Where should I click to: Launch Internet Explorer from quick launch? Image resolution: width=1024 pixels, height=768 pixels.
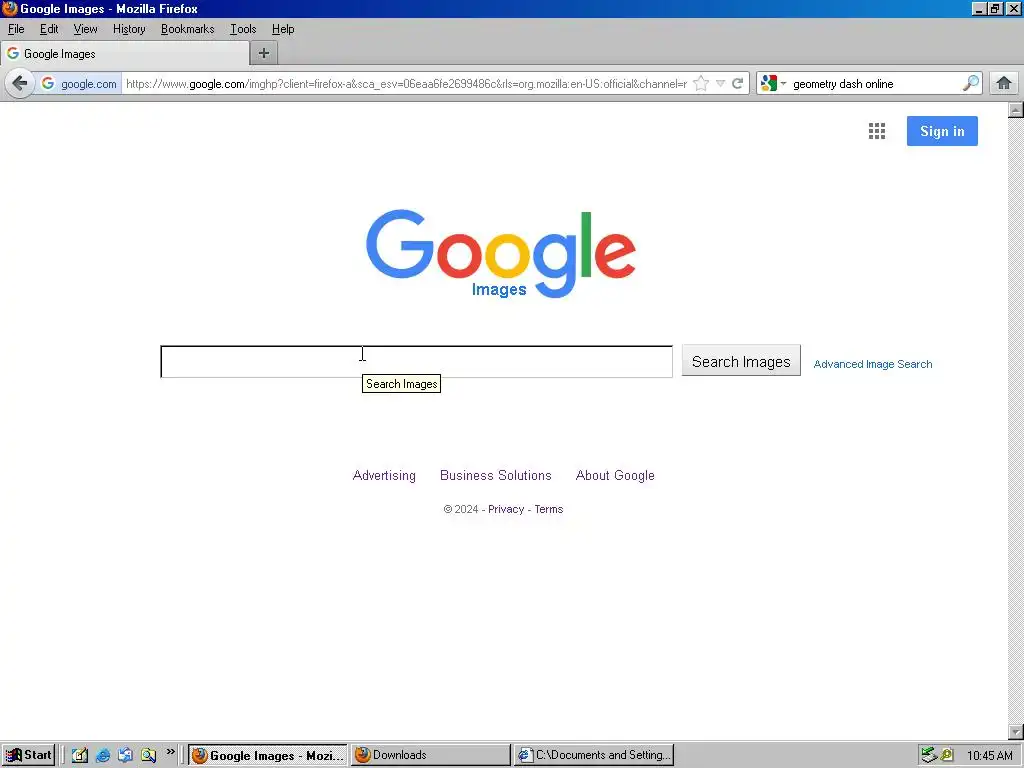103,755
